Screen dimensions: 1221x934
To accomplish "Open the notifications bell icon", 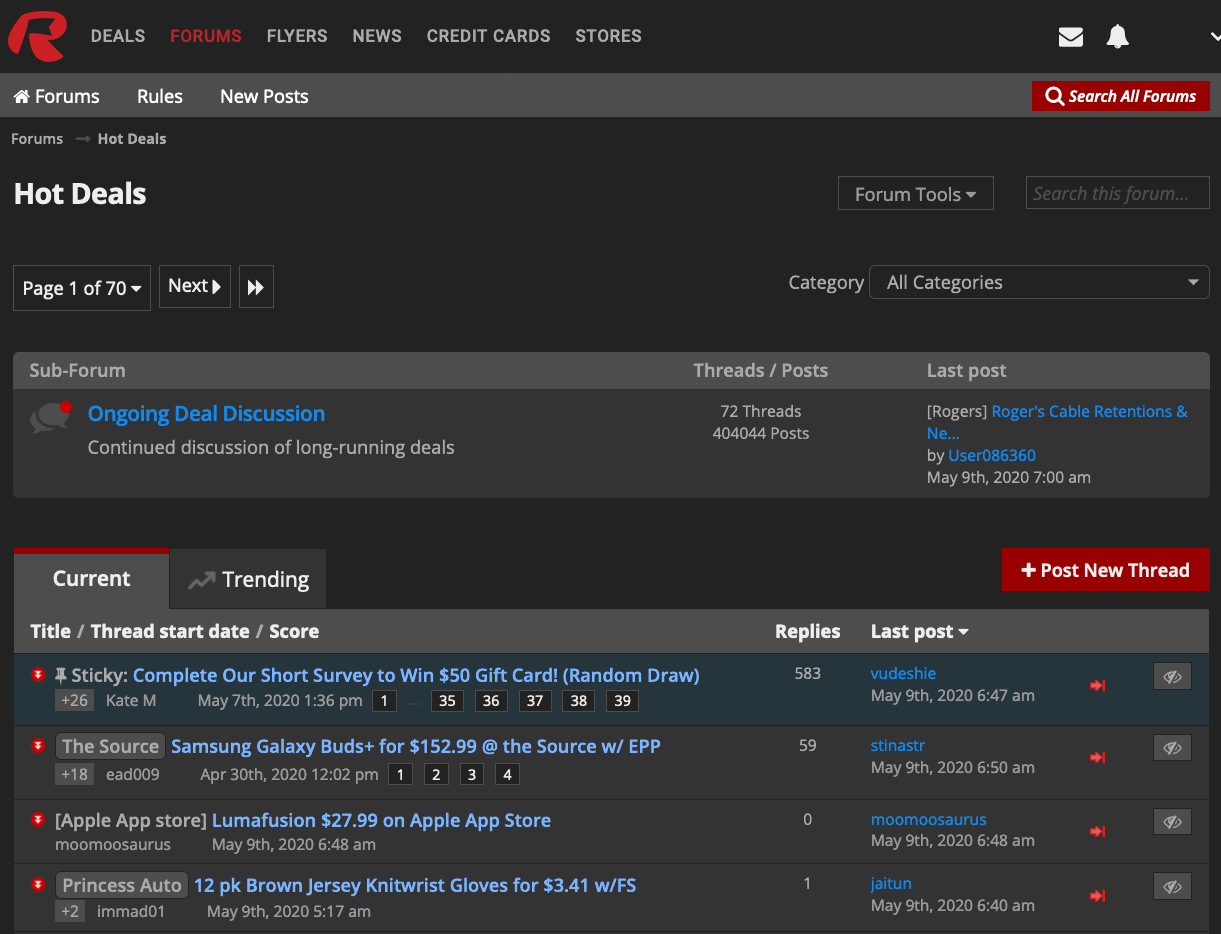I will point(1117,36).
